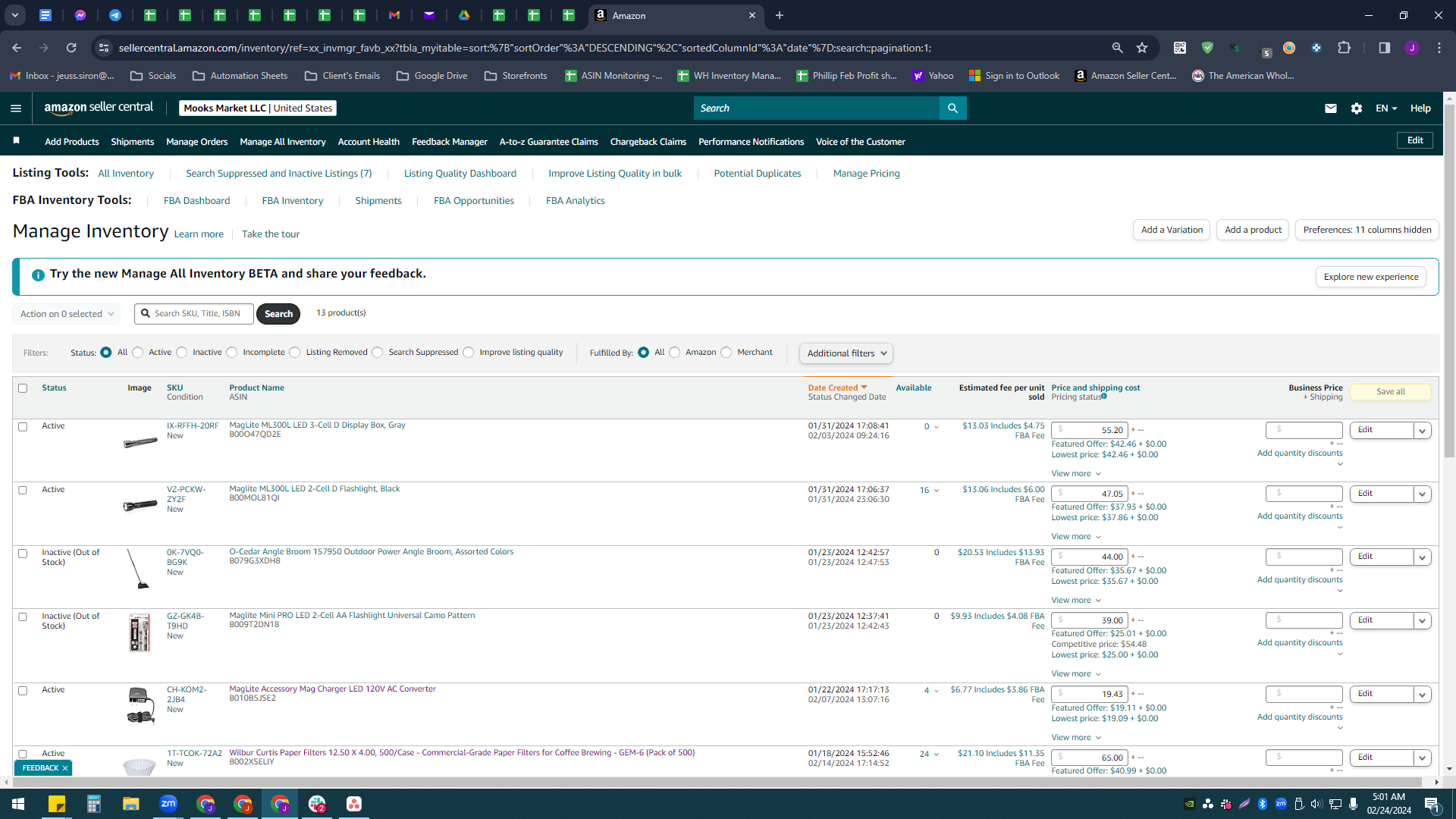Open Manage Orders in the navigation bar
The image size is (1456, 819).
pos(196,142)
